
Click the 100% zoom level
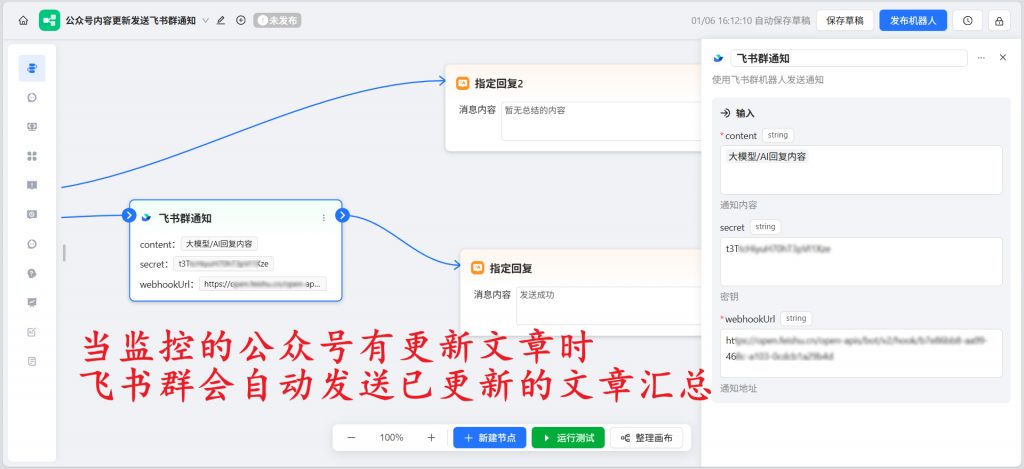coord(391,438)
